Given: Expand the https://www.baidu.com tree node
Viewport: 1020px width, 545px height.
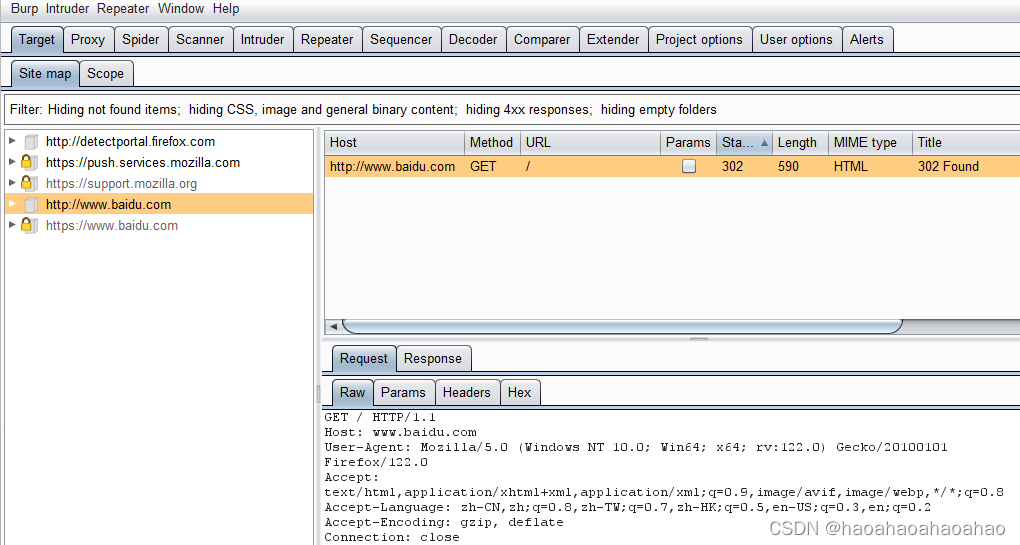Looking at the screenshot, I should [12, 224].
